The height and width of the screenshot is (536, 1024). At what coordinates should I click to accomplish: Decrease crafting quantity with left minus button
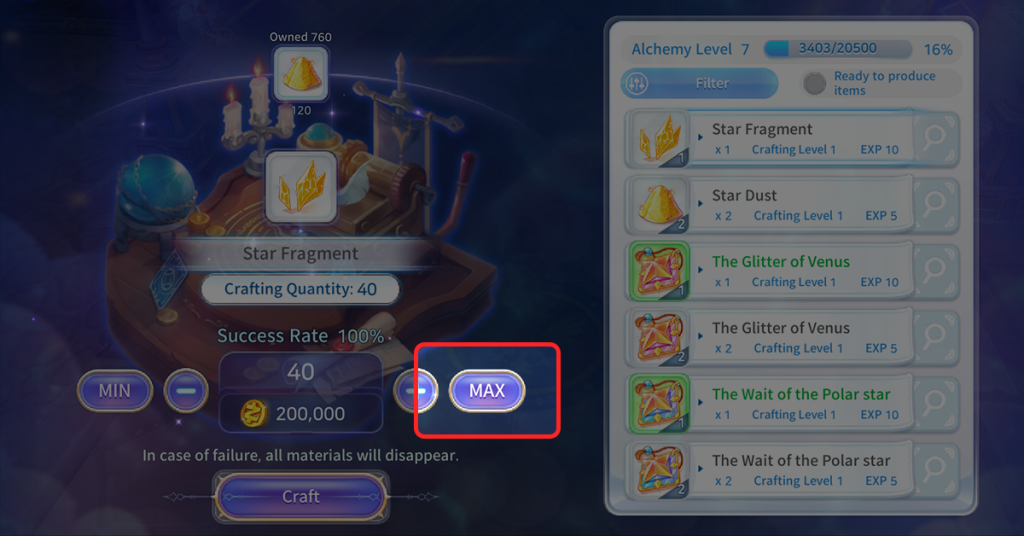coord(186,390)
